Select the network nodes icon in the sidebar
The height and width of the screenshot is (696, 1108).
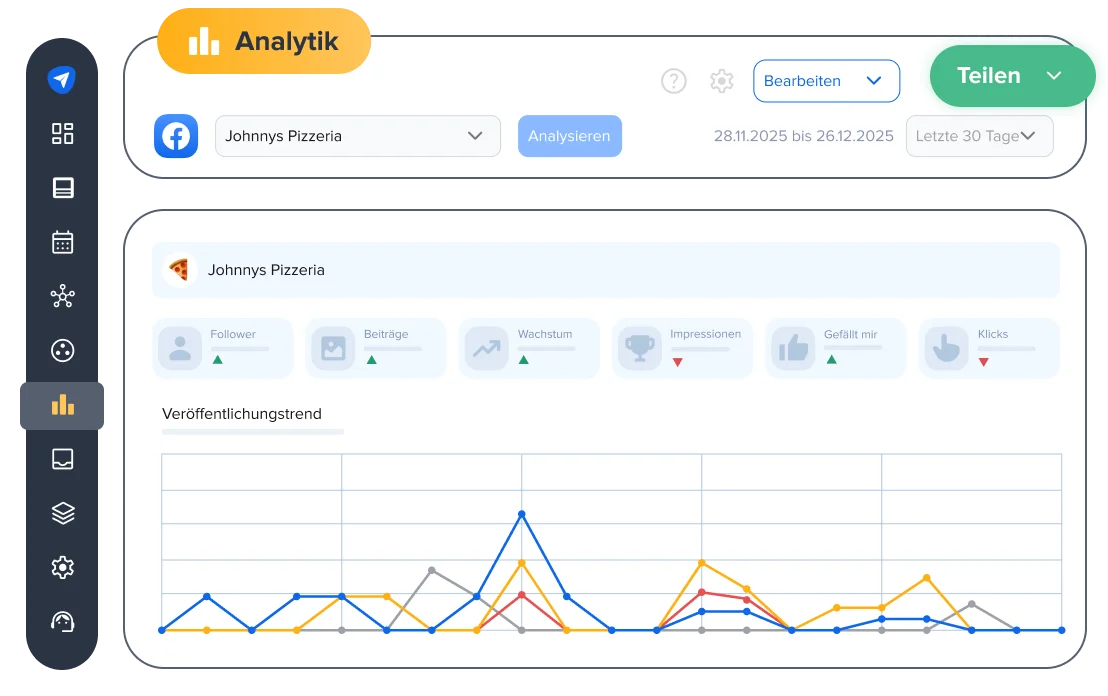62,296
